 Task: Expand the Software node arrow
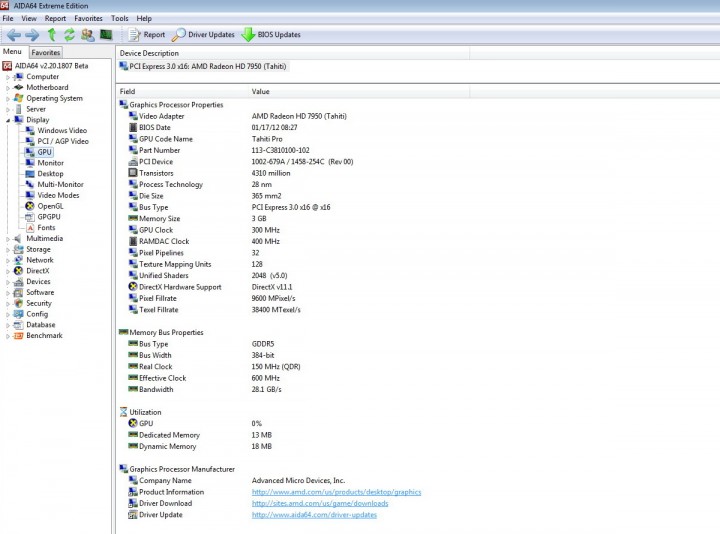point(8,293)
